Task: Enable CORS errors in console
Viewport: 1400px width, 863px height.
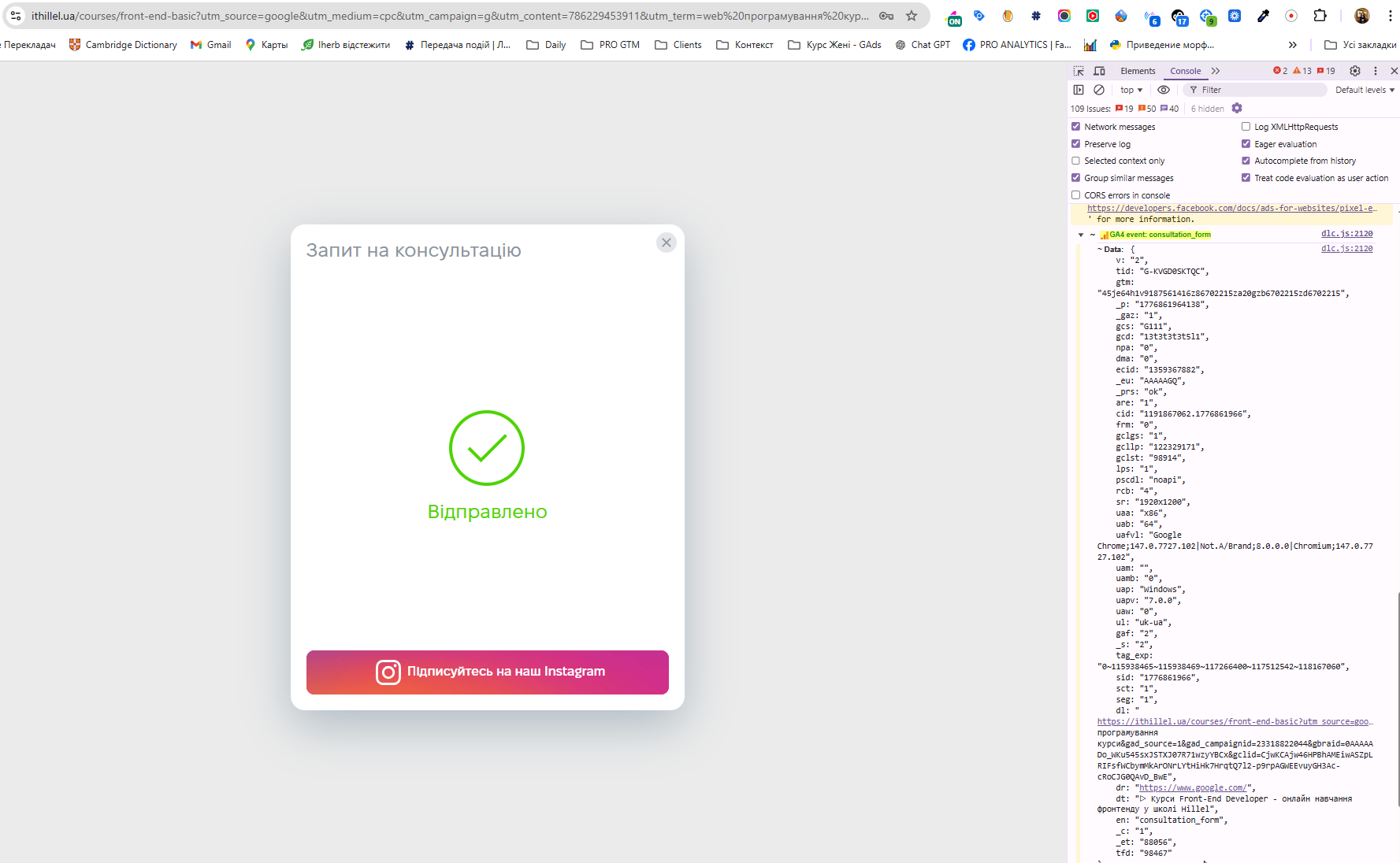Action: click(1075, 195)
